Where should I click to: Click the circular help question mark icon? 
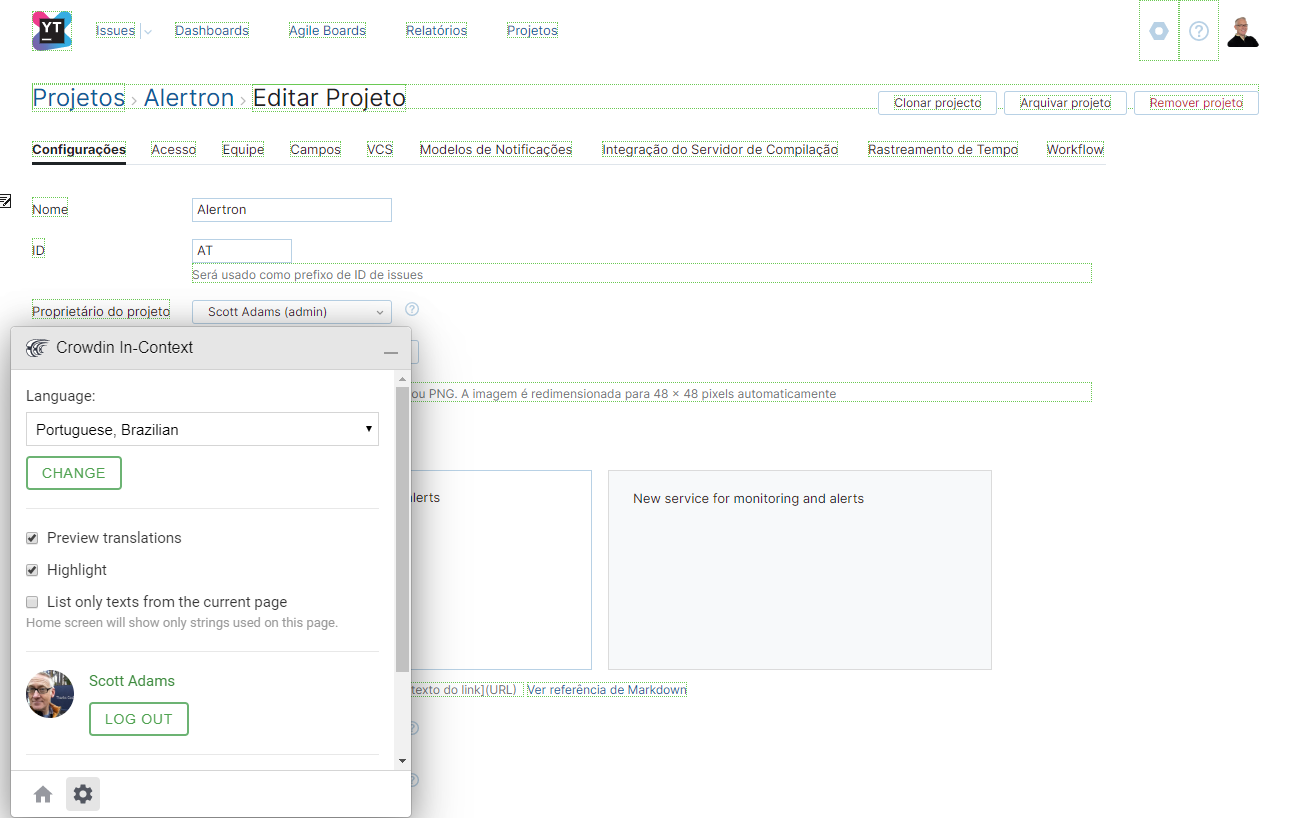(1198, 30)
